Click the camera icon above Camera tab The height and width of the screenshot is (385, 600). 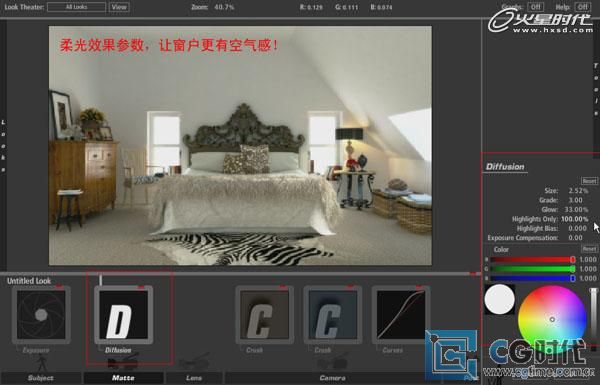pyautogui.click(x=332, y=362)
